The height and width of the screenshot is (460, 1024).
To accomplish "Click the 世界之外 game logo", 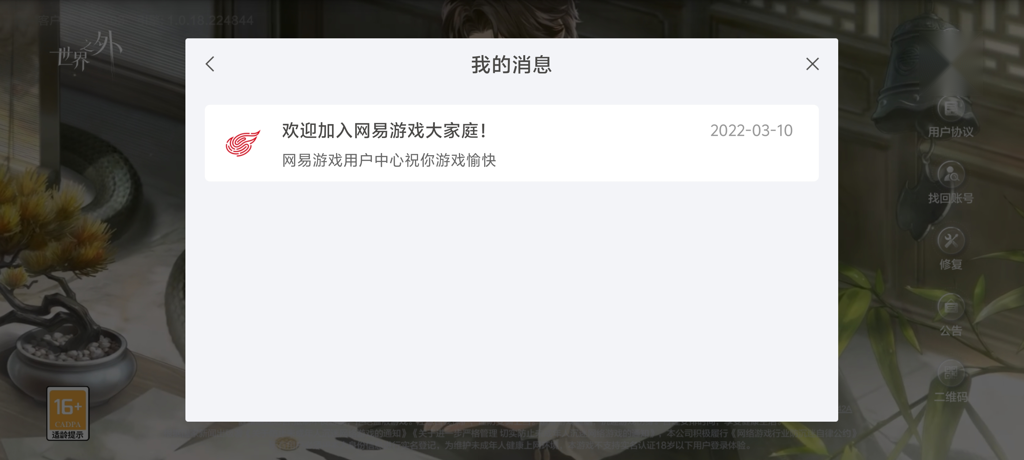I will click(x=86, y=51).
